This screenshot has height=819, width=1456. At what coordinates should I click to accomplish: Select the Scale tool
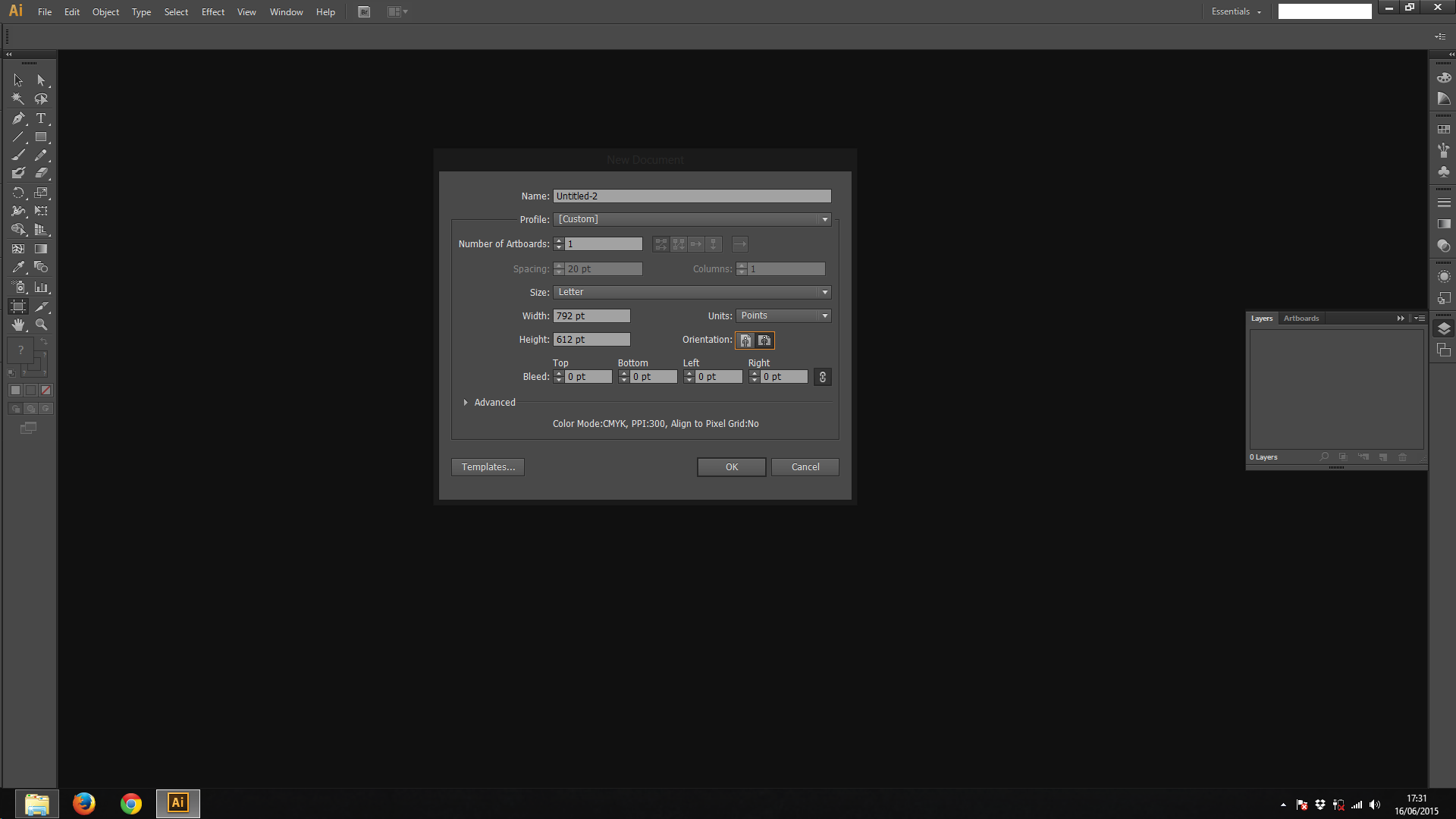click(42, 193)
